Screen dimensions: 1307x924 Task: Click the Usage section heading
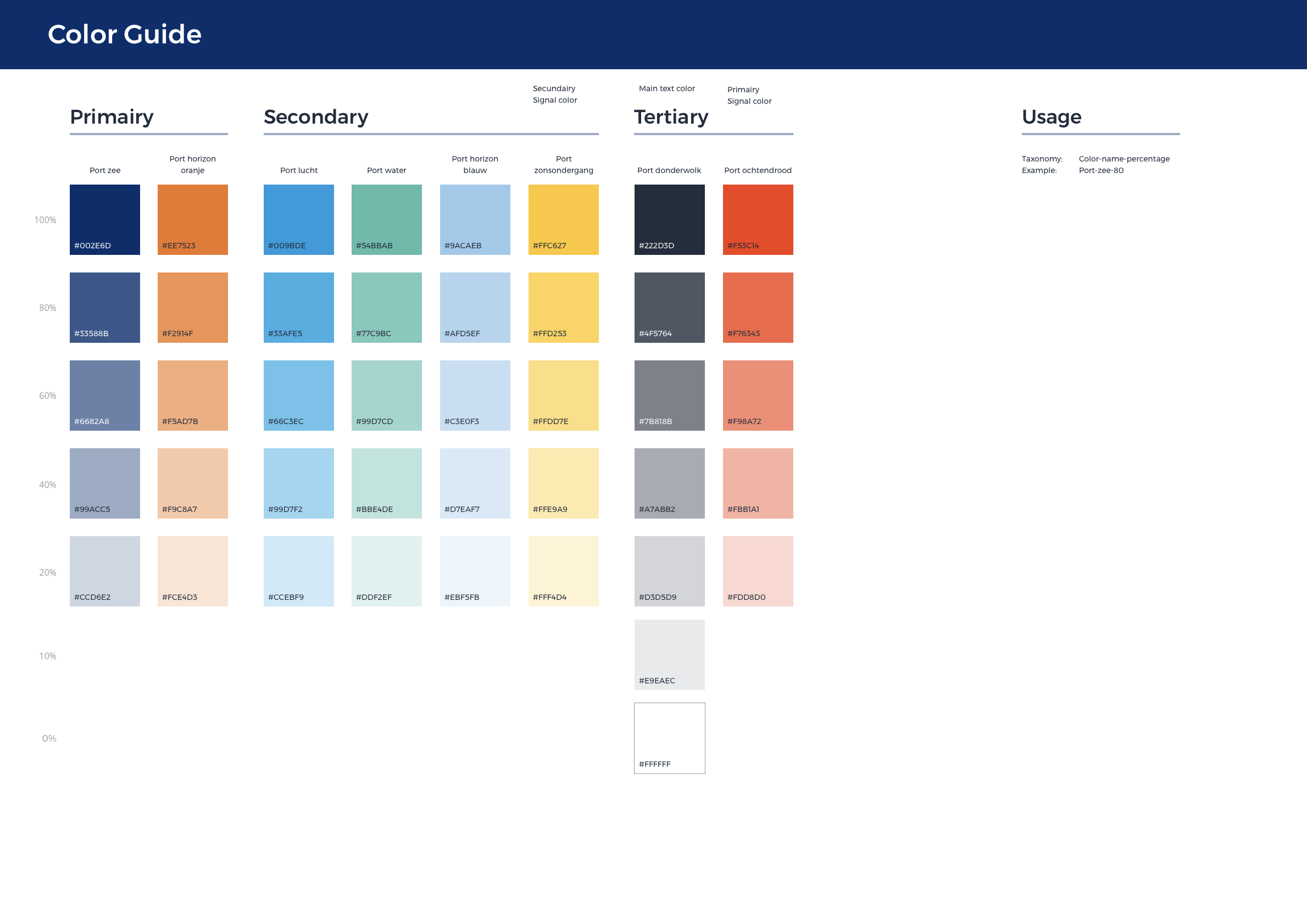point(1052,116)
